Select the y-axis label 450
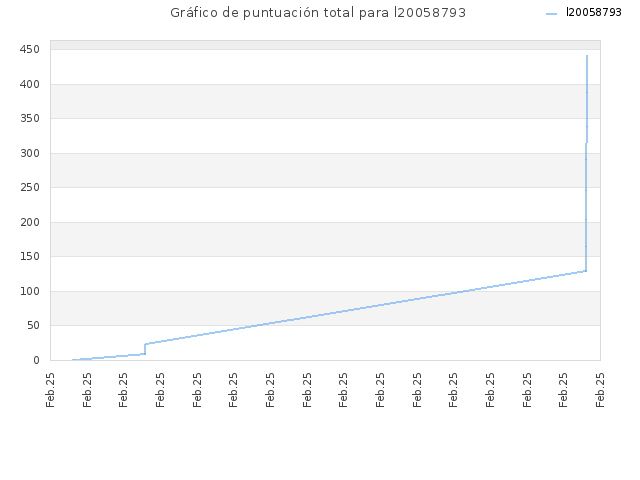Viewport: 640px width, 480px height. 30,49
